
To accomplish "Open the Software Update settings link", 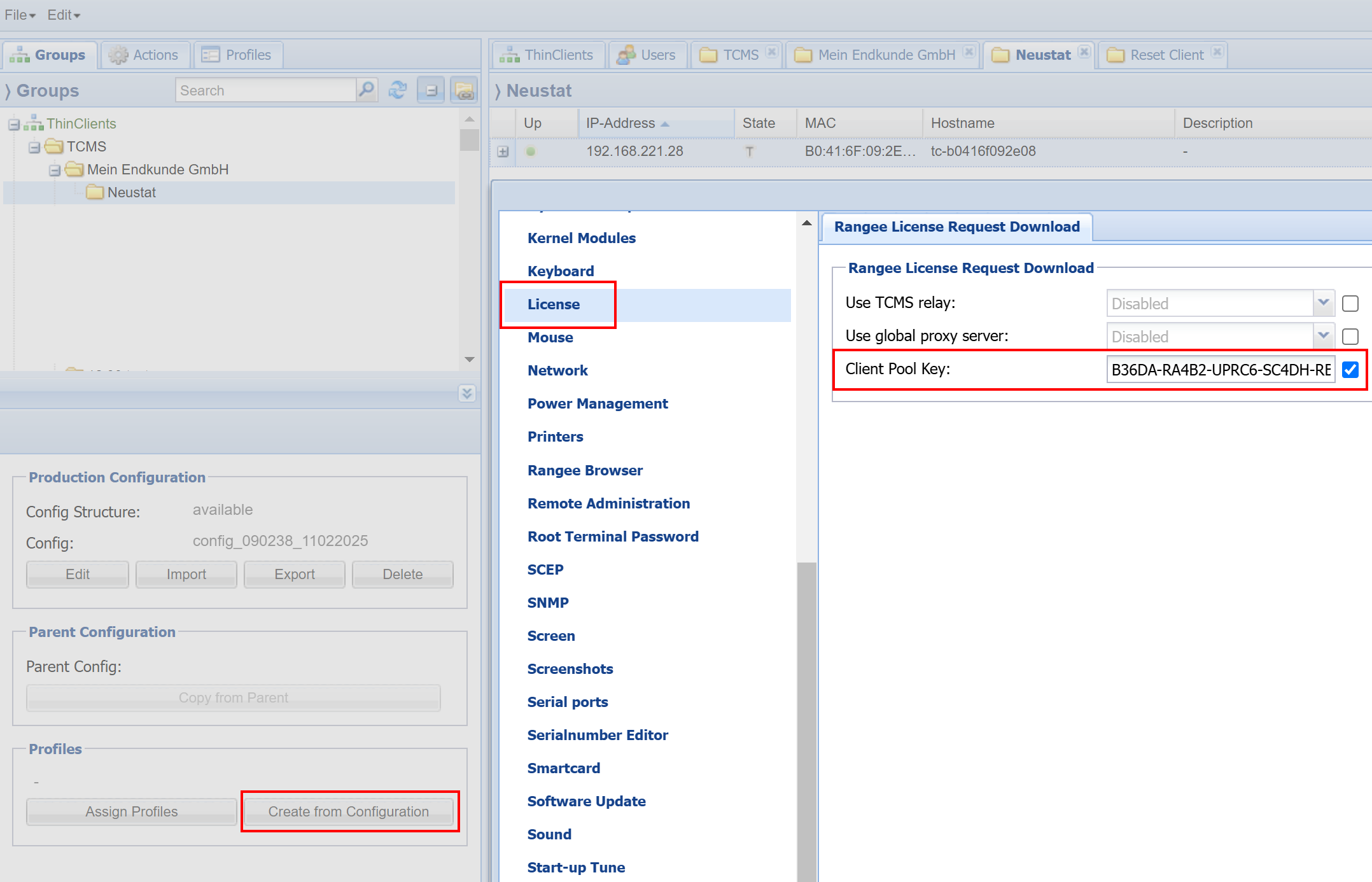I will click(x=586, y=801).
